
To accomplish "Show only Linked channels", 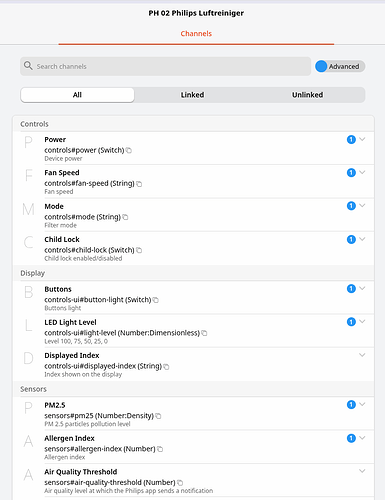I will [x=192, y=95].
